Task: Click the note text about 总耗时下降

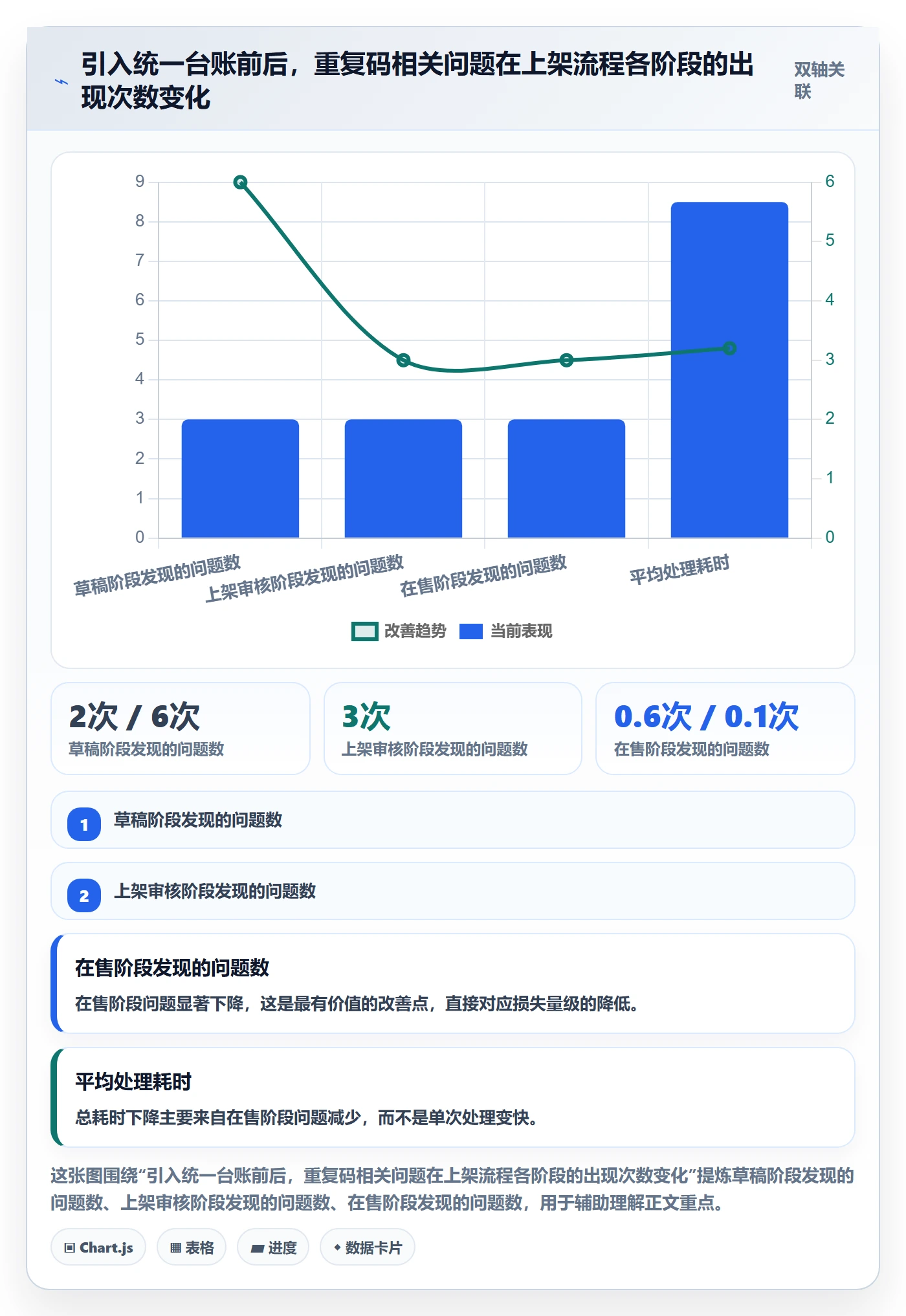Action: (x=307, y=1117)
